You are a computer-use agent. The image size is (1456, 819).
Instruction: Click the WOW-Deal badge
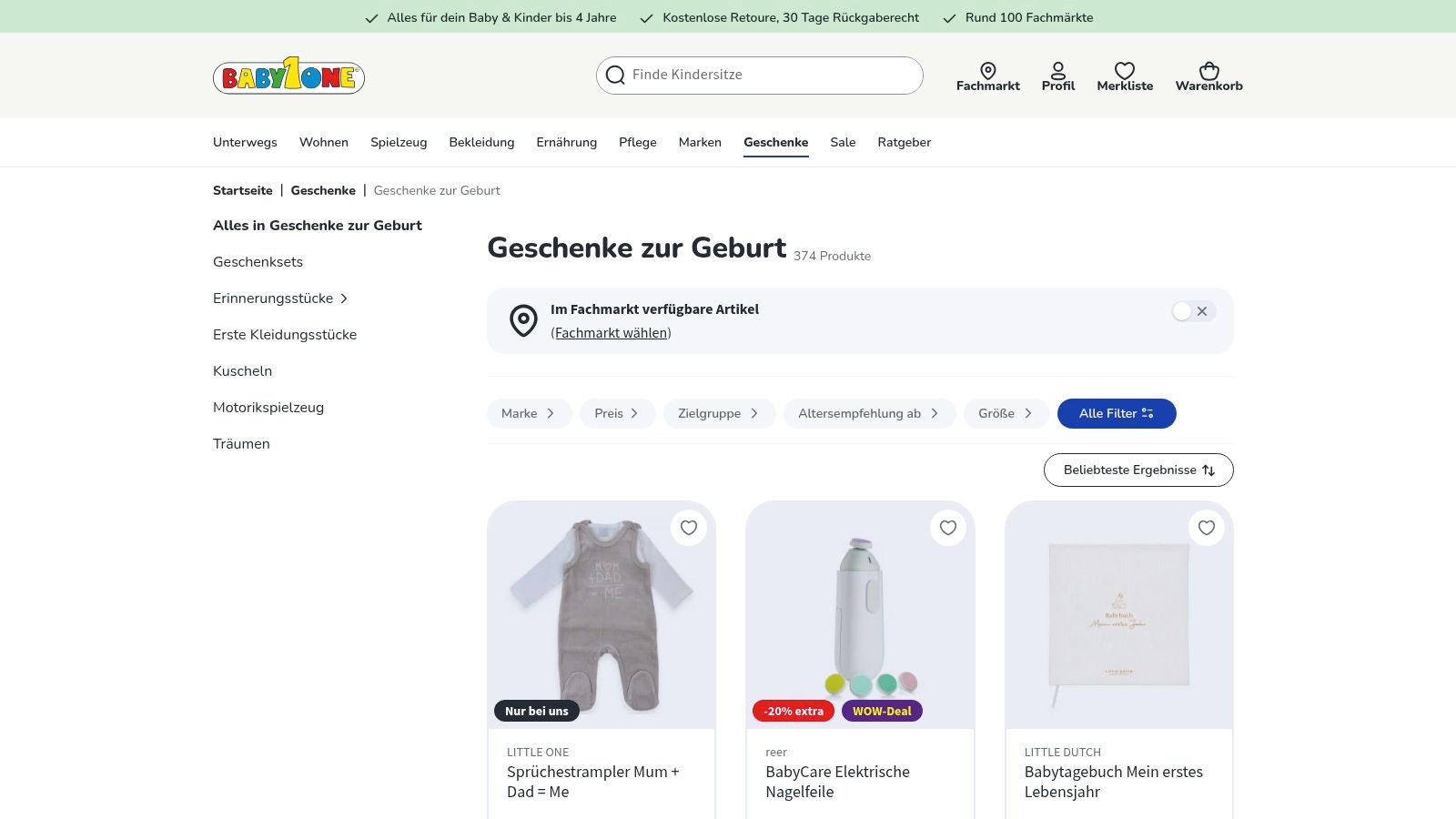(882, 711)
